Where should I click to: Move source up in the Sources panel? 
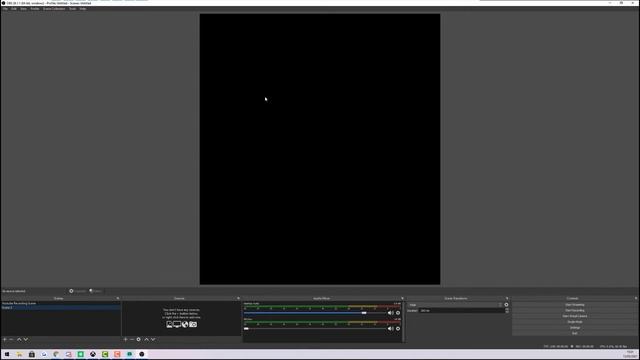coord(146,339)
